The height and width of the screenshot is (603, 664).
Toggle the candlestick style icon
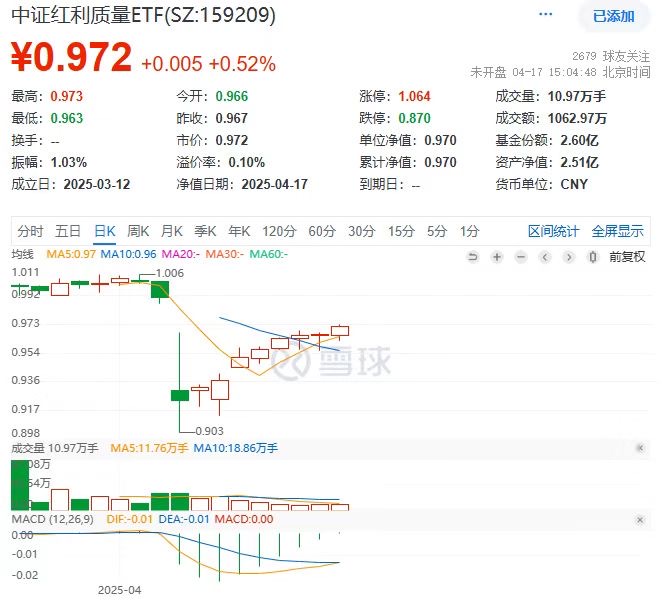point(593,257)
